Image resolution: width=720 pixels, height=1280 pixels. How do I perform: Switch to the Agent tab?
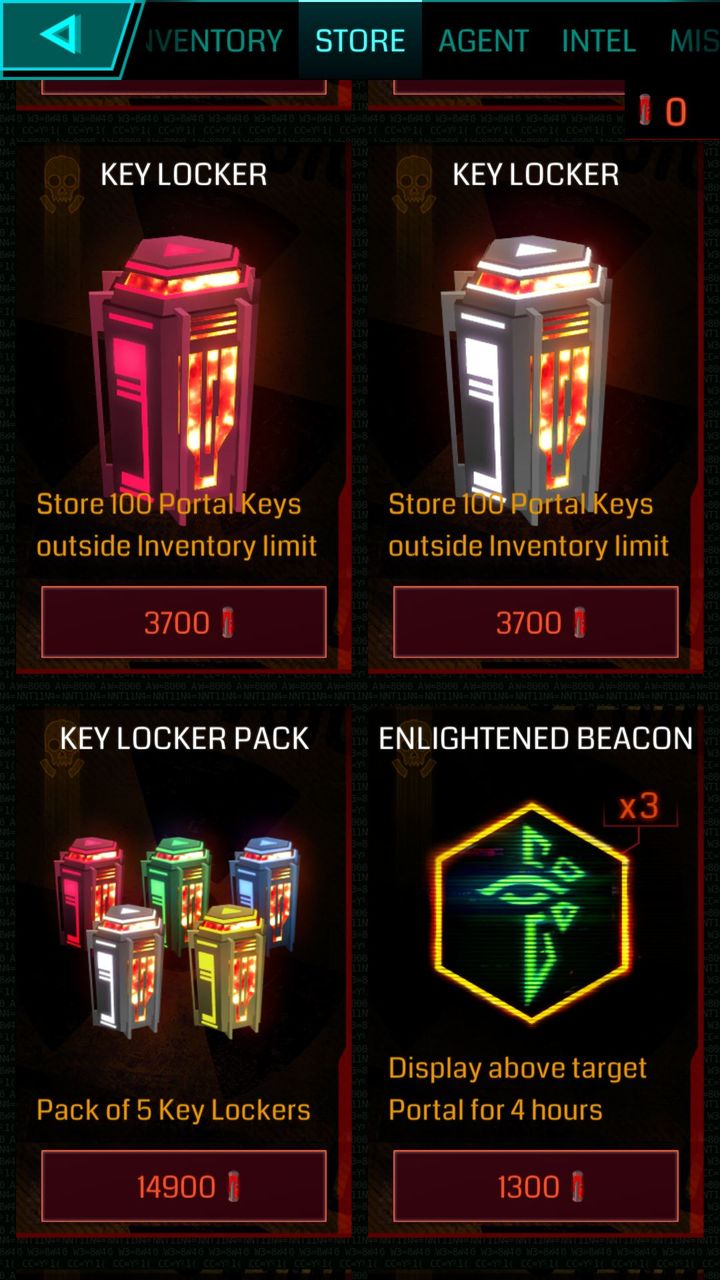pos(483,40)
